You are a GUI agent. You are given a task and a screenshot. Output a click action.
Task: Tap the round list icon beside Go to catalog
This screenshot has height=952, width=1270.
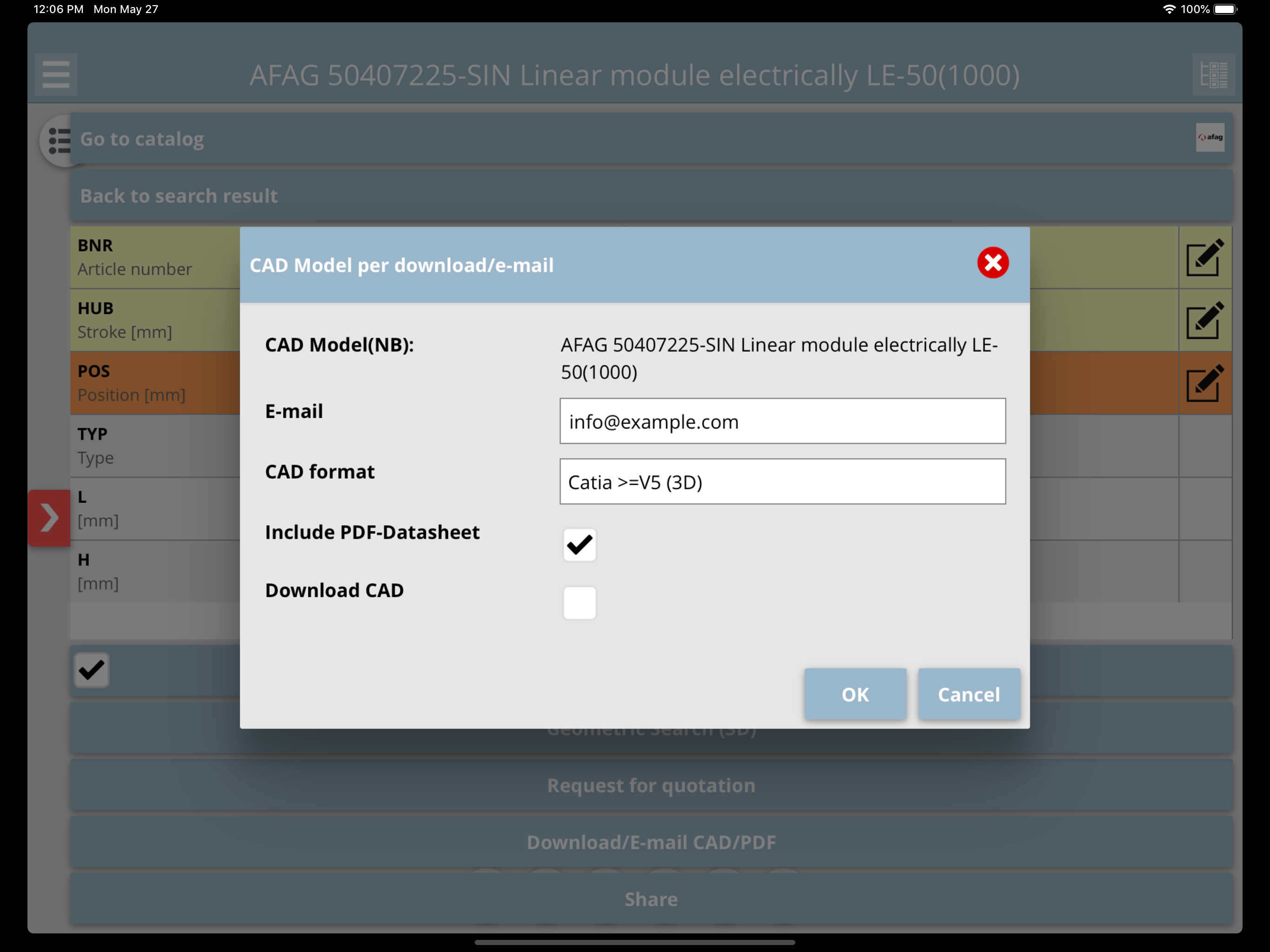pyautogui.click(x=57, y=141)
